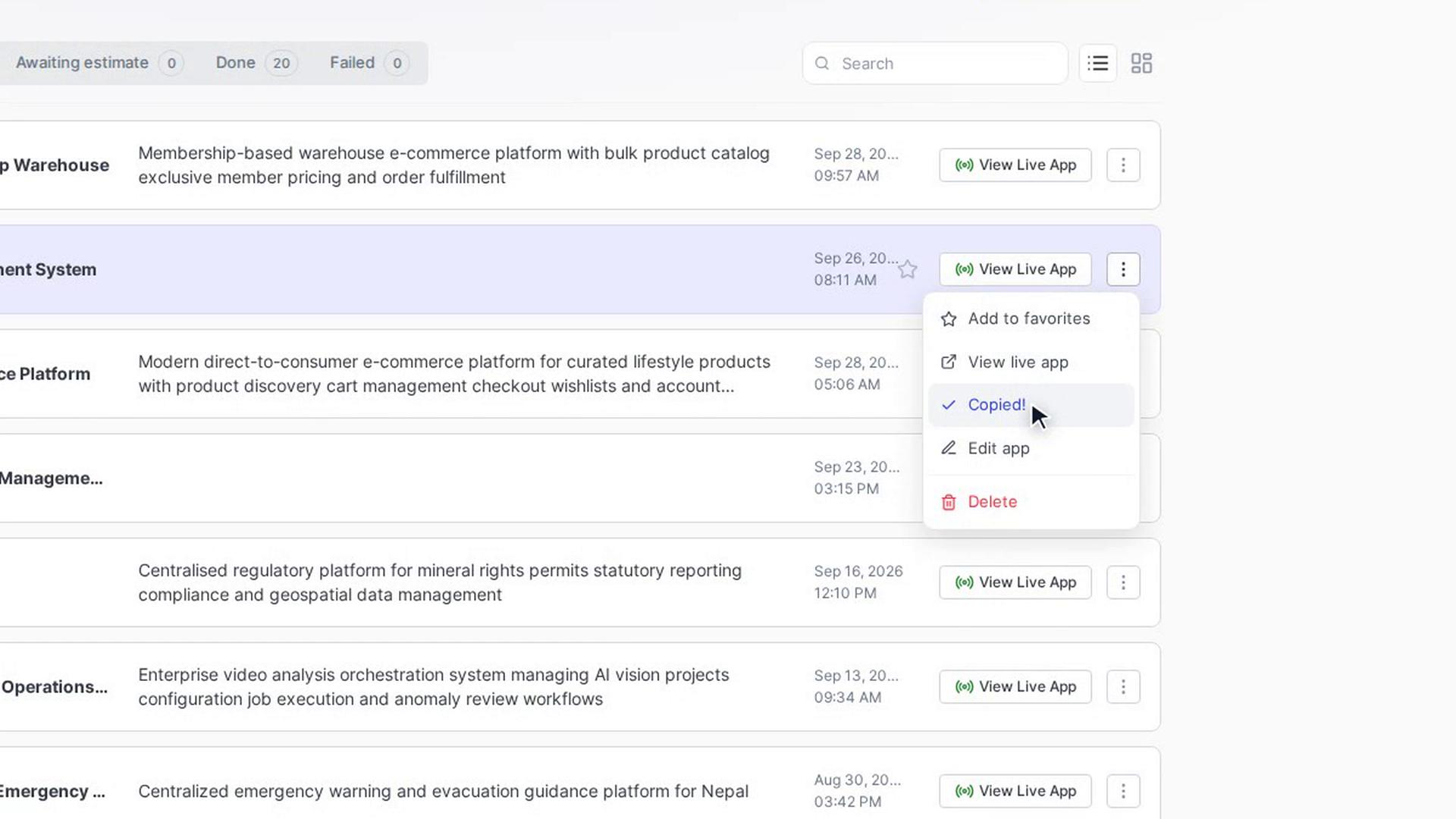Choose Add to favorites in menu
This screenshot has height=819, width=1456.
1031,318
